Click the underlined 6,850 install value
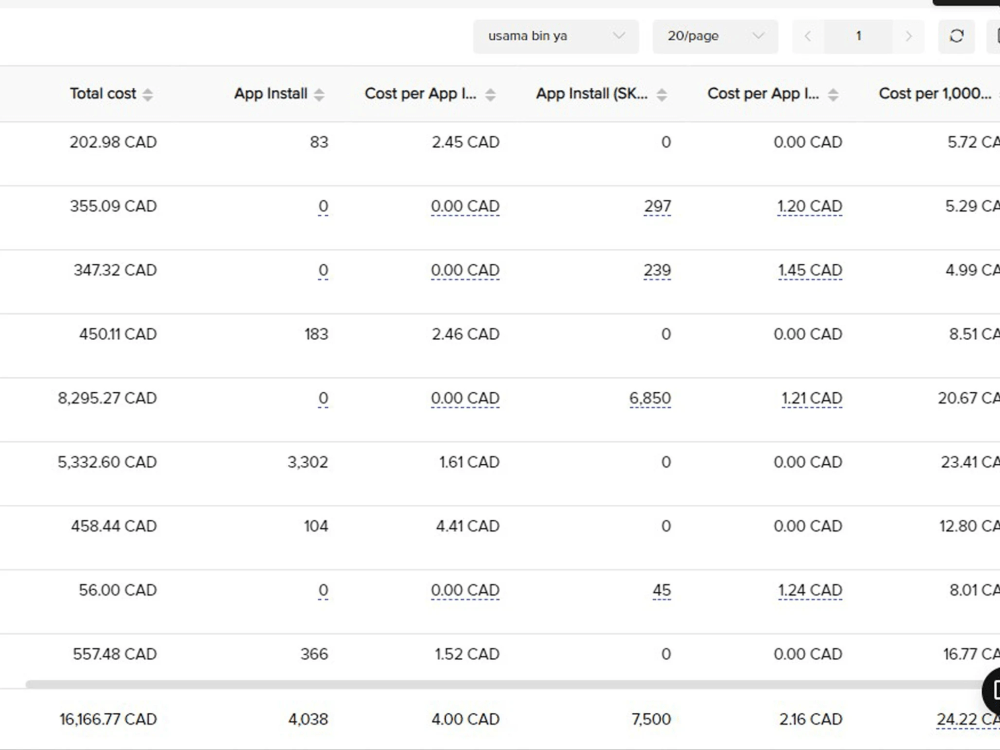 click(650, 399)
